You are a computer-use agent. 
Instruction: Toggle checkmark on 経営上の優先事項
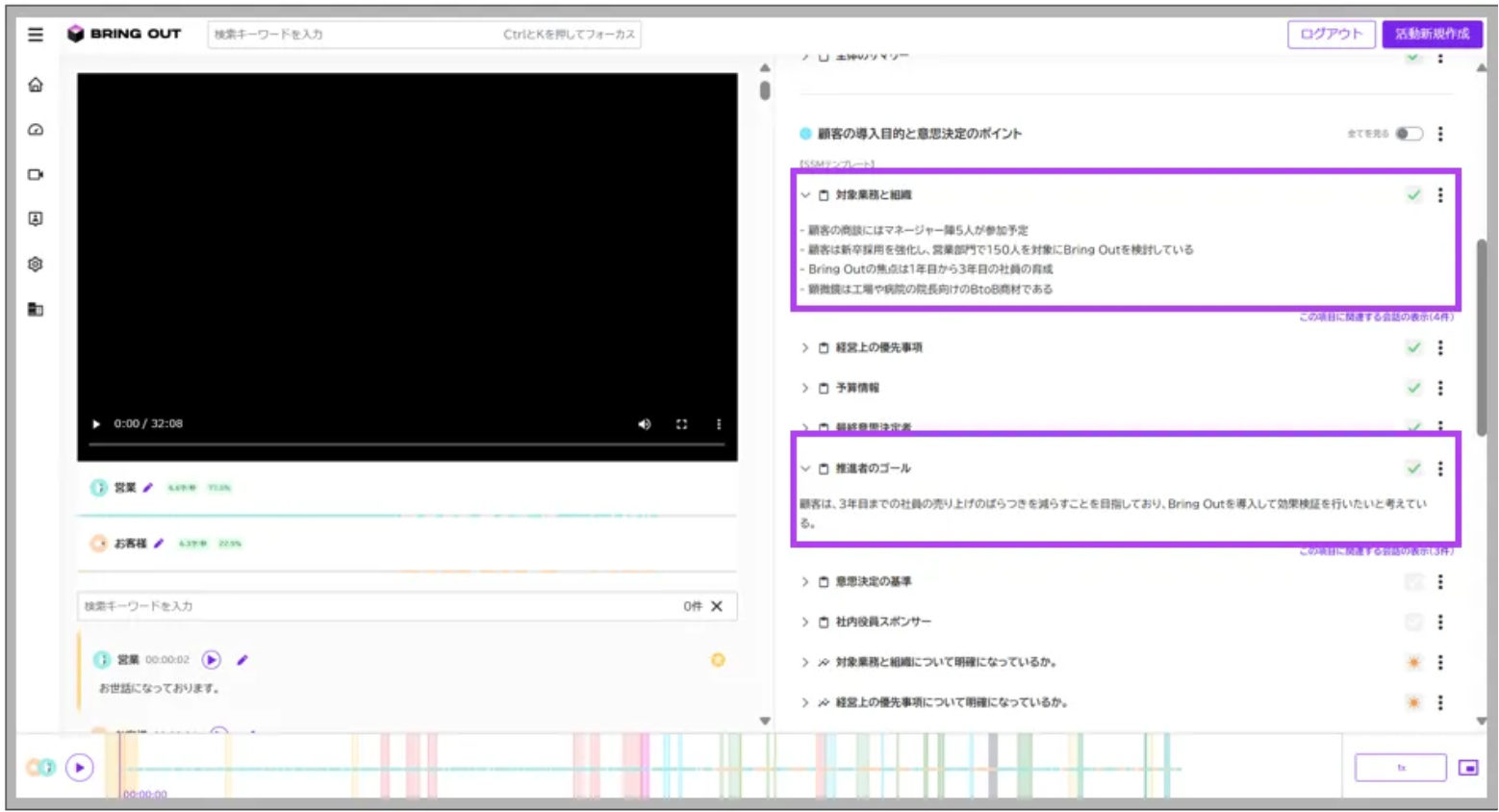pos(1413,347)
